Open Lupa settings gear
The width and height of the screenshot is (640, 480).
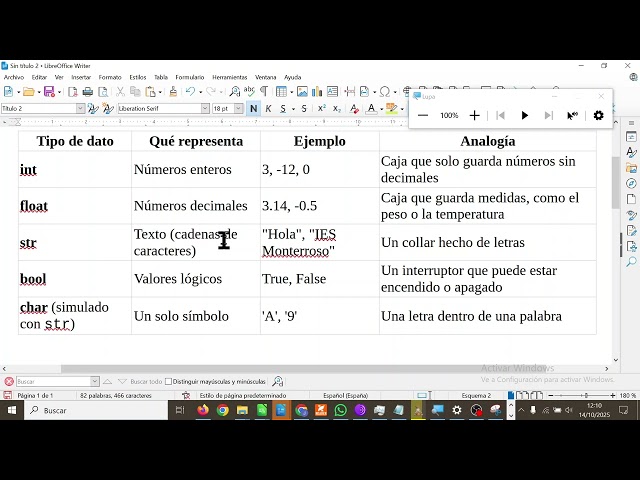(598, 116)
